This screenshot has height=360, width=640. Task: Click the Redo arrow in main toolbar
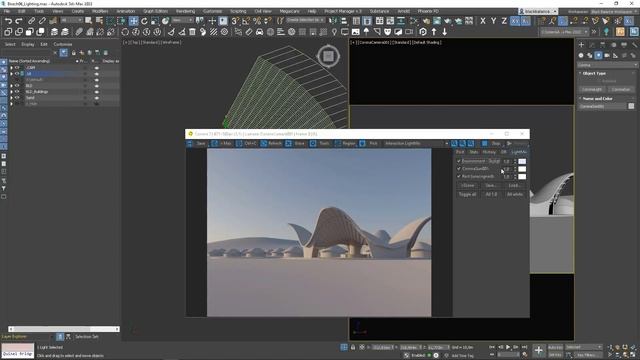click(x=19, y=21)
